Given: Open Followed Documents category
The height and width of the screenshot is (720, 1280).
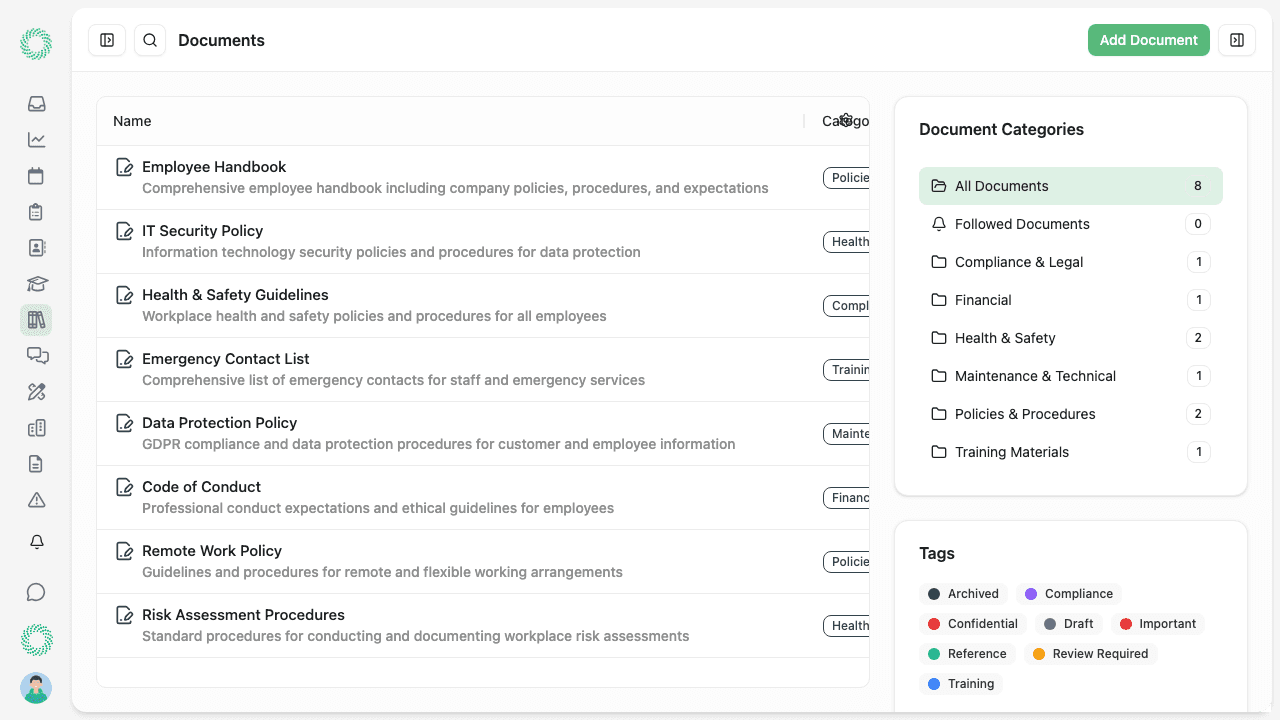Looking at the screenshot, I should click(1022, 224).
